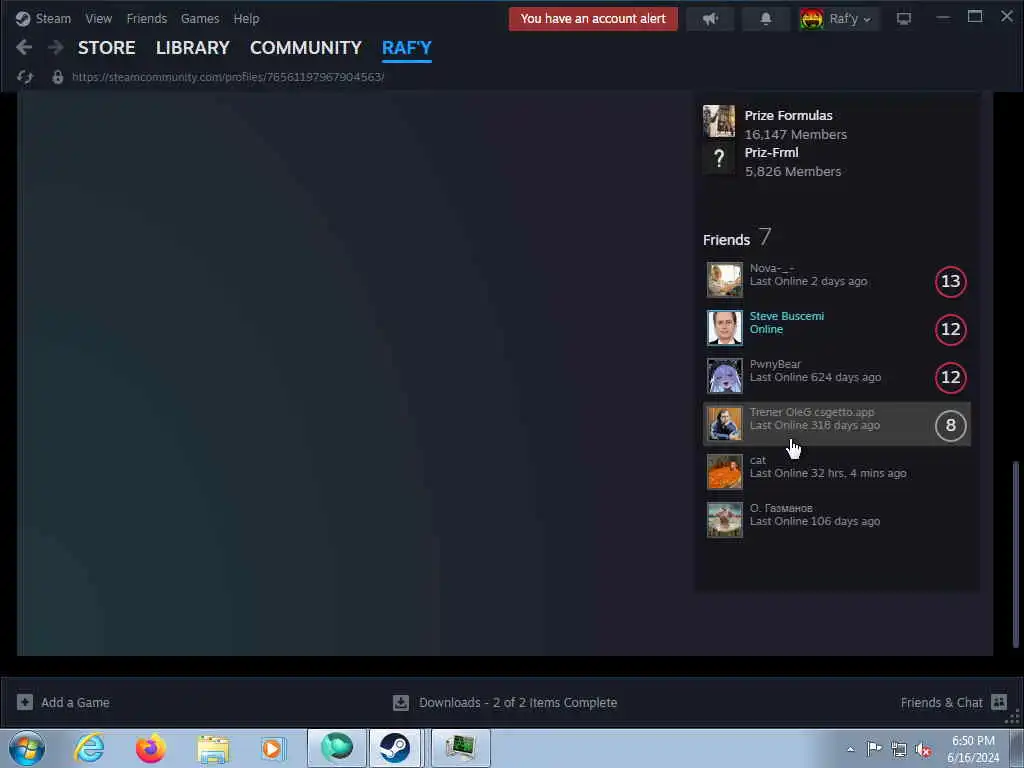Open PwnyBear profile name
1024x768 pixels.
775,364
